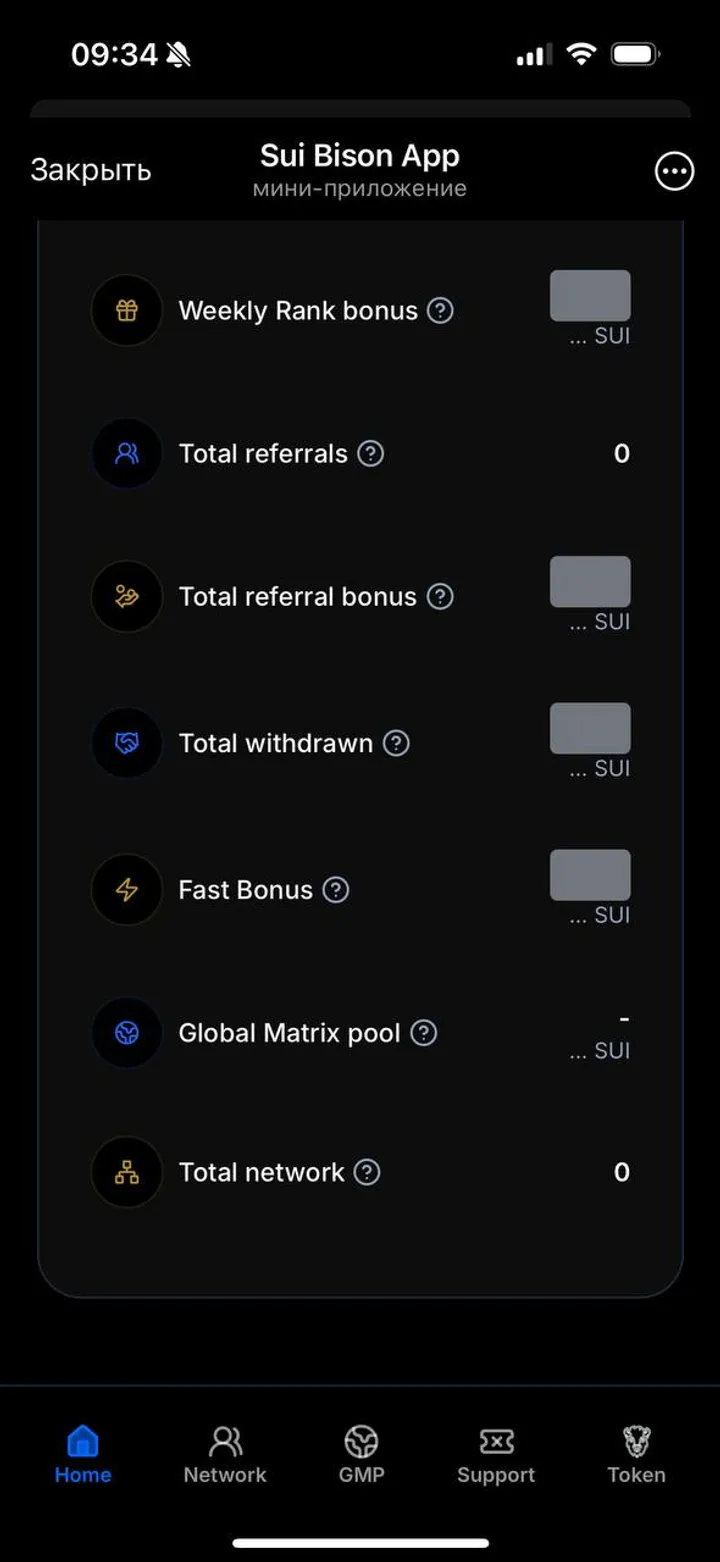Switch to the Network tab
Screen dimensions: 720x1562
click(x=225, y=1454)
